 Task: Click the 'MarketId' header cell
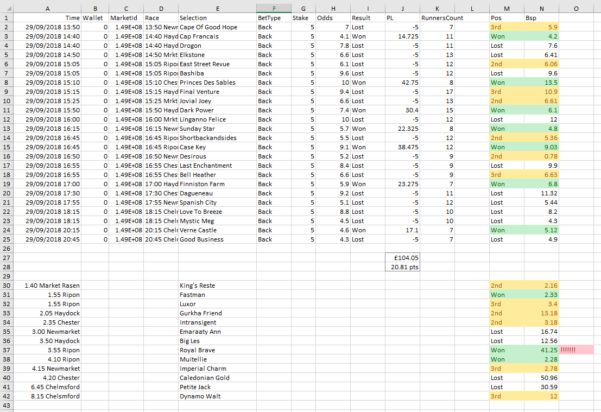(x=126, y=18)
